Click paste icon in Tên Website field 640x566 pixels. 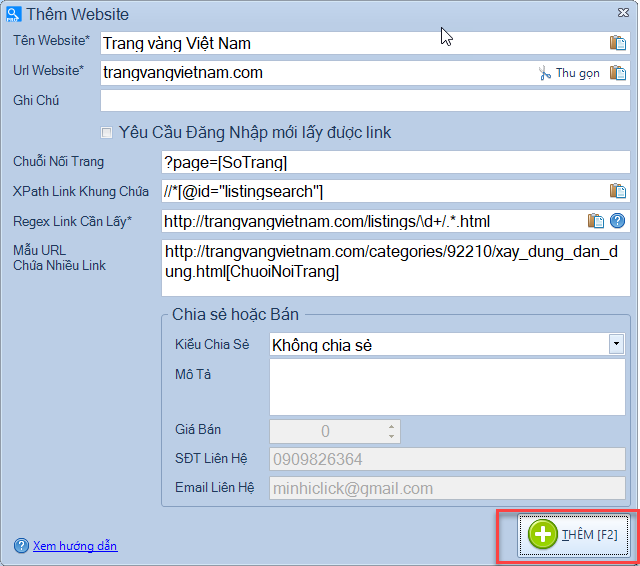pyautogui.click(x=618, y=43)
